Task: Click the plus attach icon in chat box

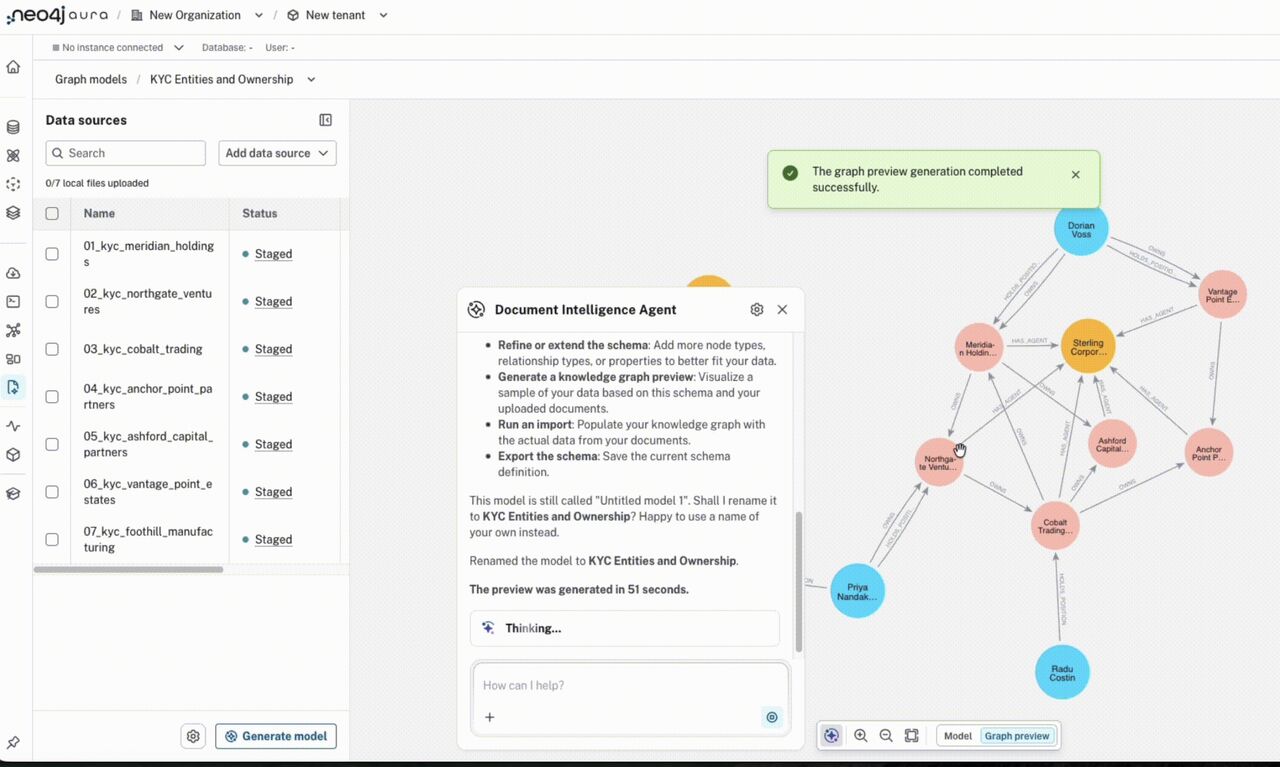Action: (490, 717)
